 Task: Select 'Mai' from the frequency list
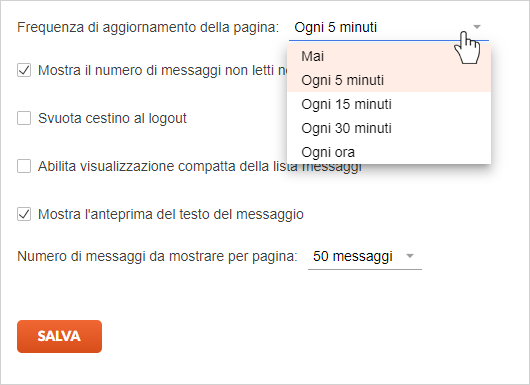389,56
